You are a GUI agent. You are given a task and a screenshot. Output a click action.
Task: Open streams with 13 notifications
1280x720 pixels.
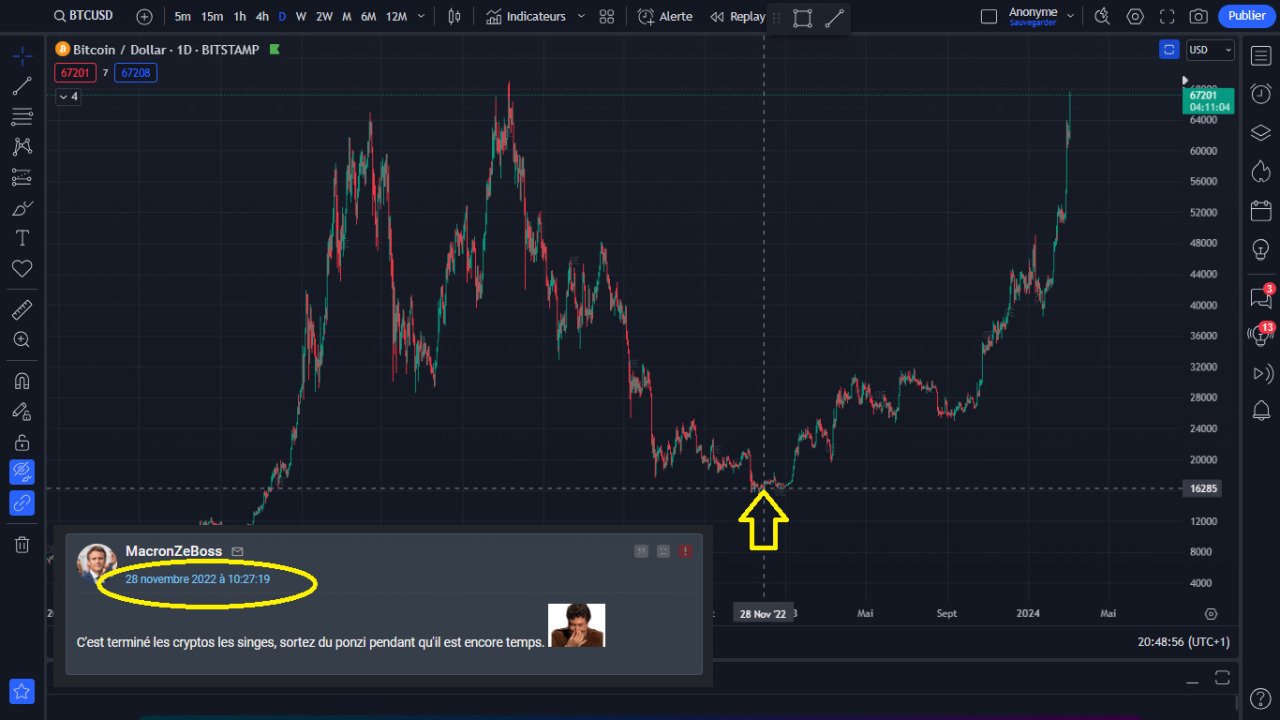point(1261,335)
